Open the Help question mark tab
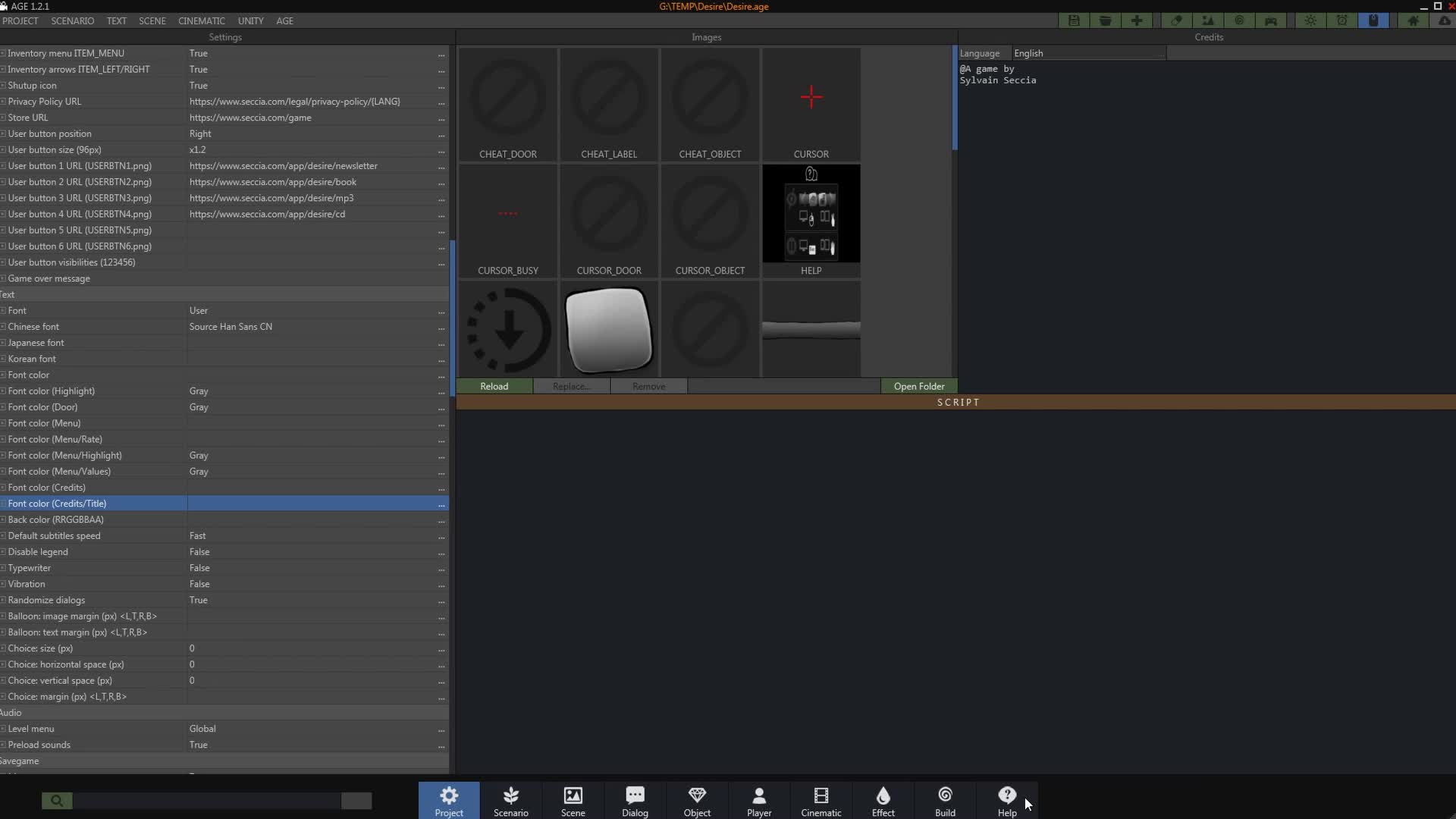Screen dimensions: 1456x819 [x=1007, y=801]
